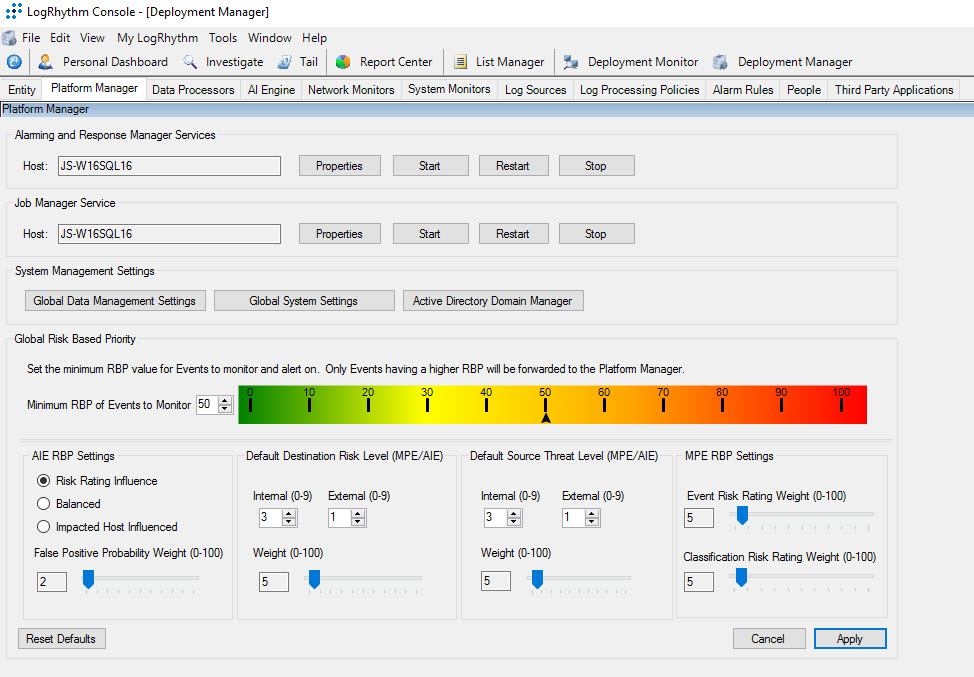Open the Report Center icon
The width and height of the screenshot is (974, 677).
[x=343, y=62]
